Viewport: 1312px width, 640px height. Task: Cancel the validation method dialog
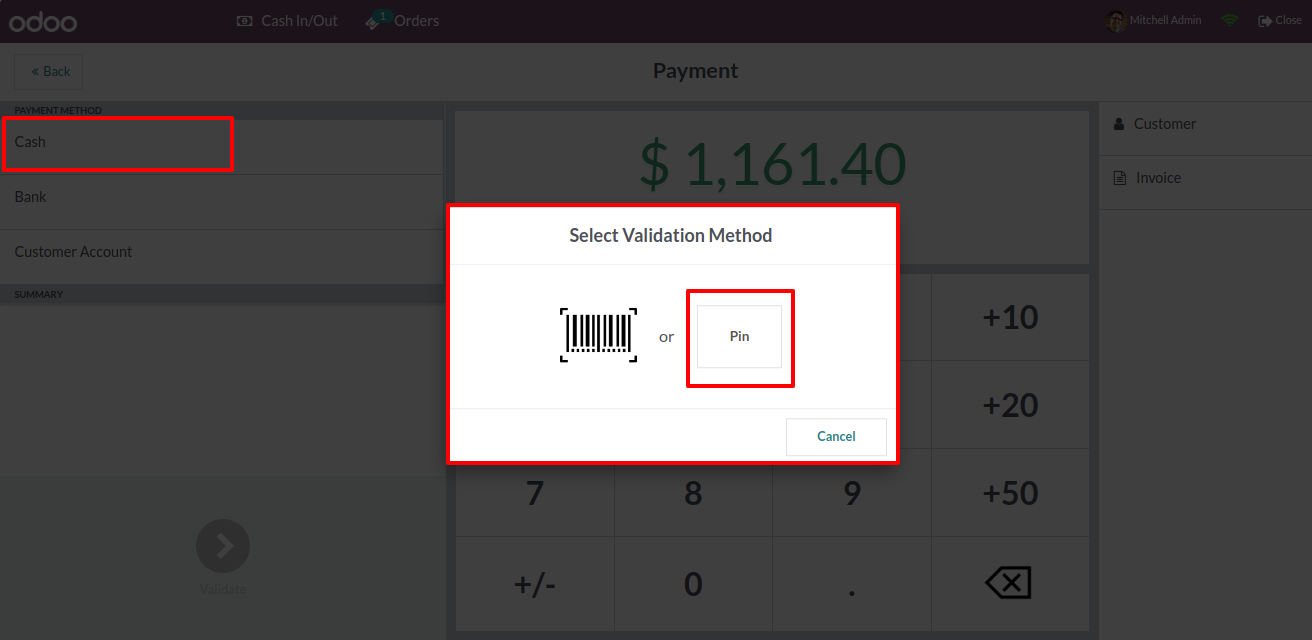(x=836, y=437)
